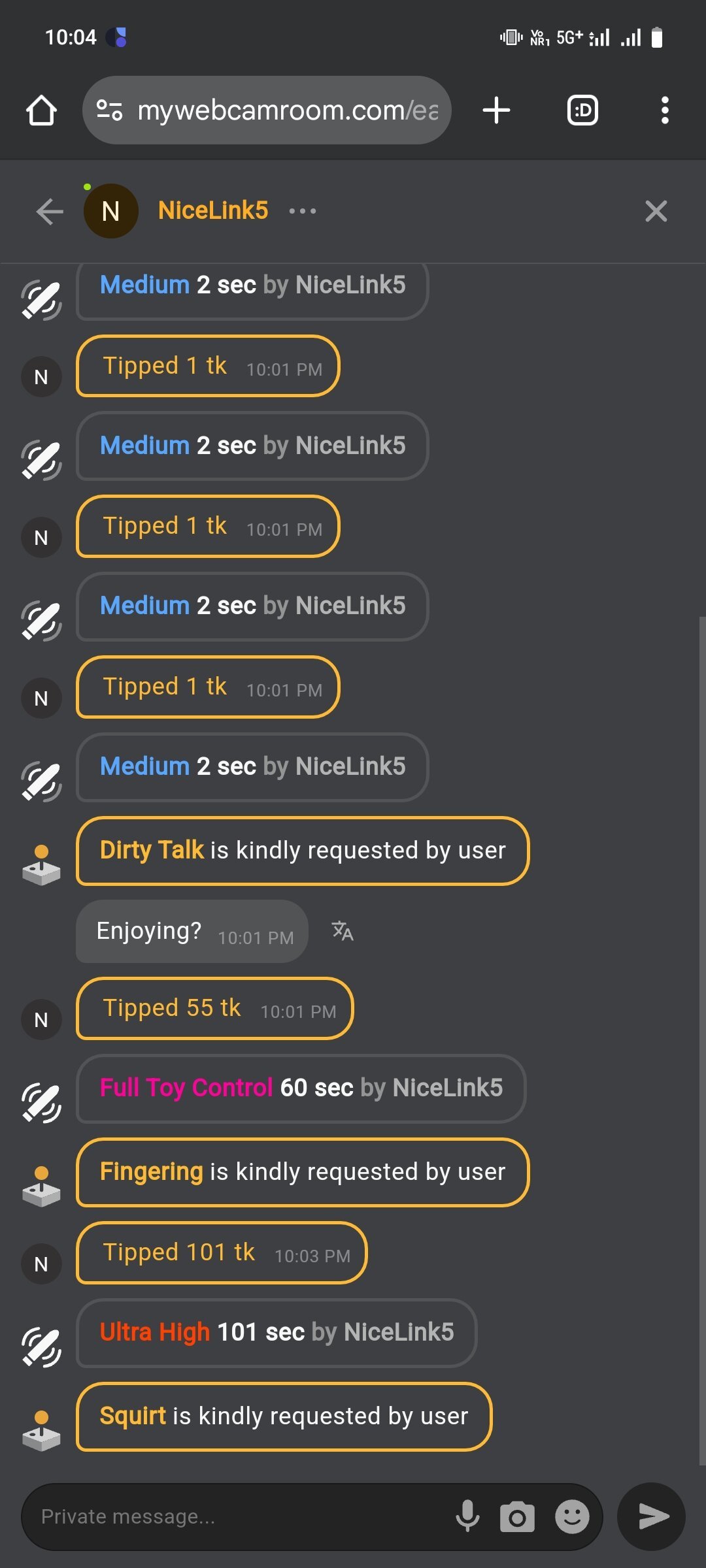Expand the chat options ellipsis
This screenshot has height=1568, width=706.
303,211
